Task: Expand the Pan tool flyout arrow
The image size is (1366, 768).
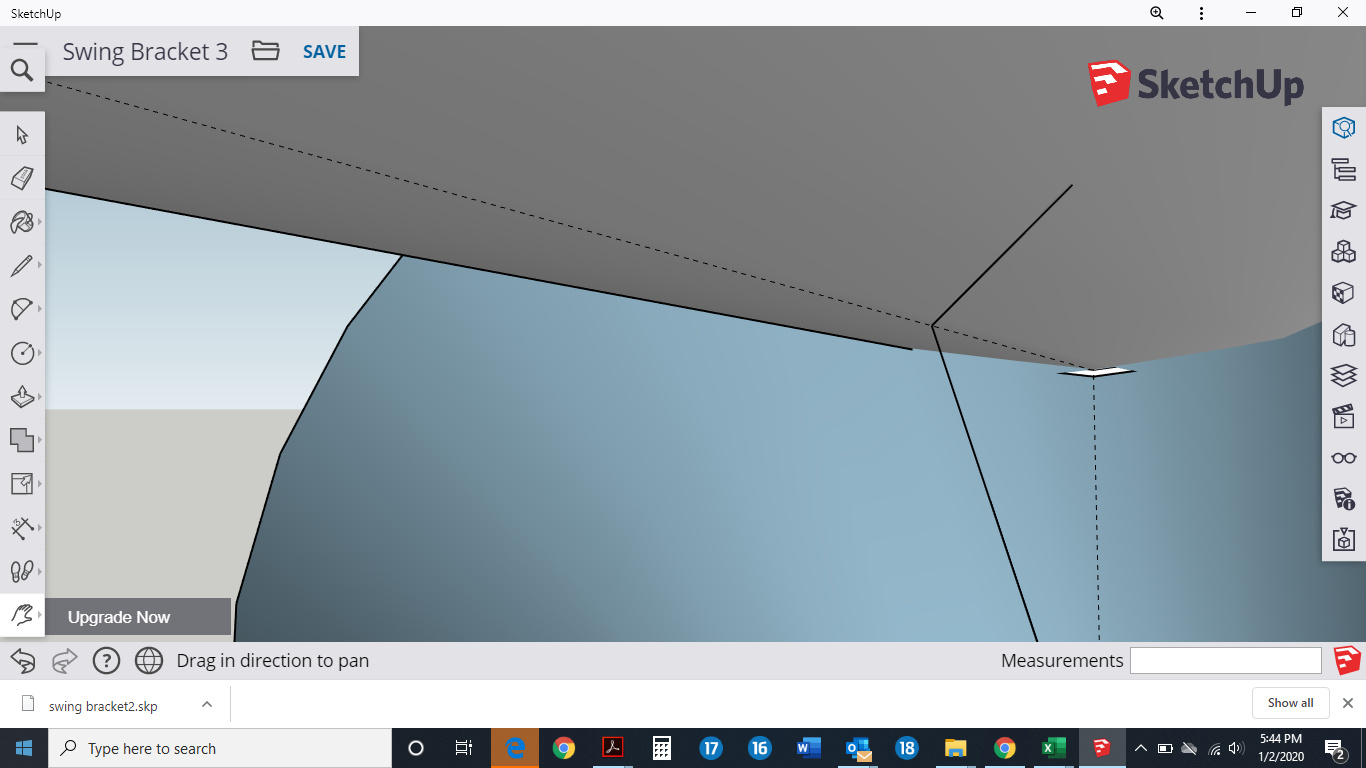Action: [39, 615]
